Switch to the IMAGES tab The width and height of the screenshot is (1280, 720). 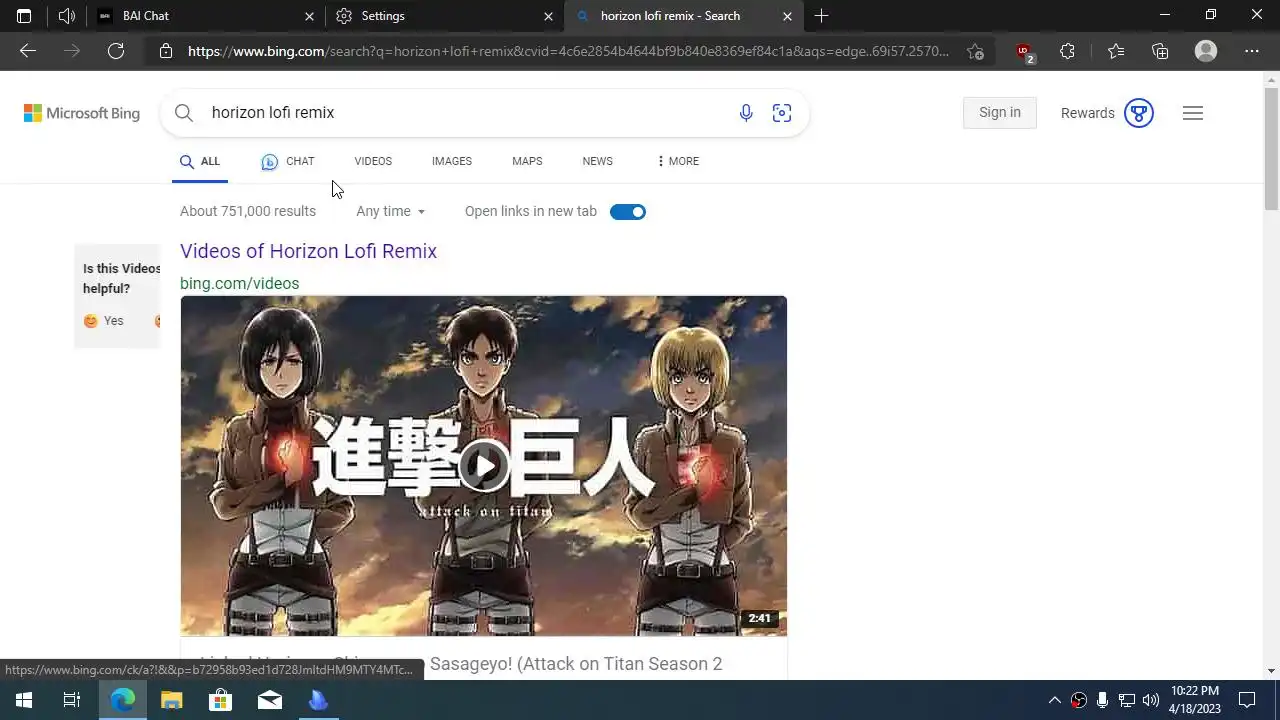(452, 161)
